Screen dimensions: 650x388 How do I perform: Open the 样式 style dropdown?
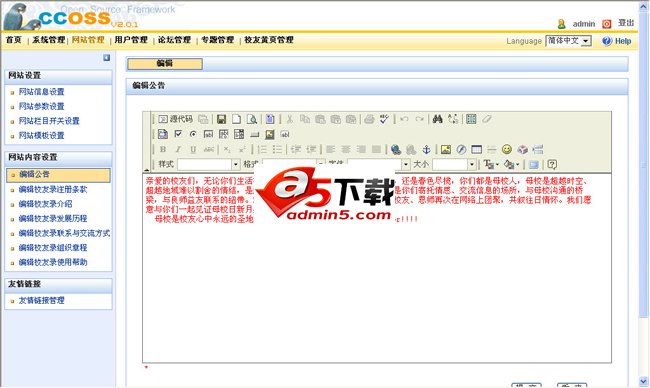pyautogui.click(x=209, y=165)
